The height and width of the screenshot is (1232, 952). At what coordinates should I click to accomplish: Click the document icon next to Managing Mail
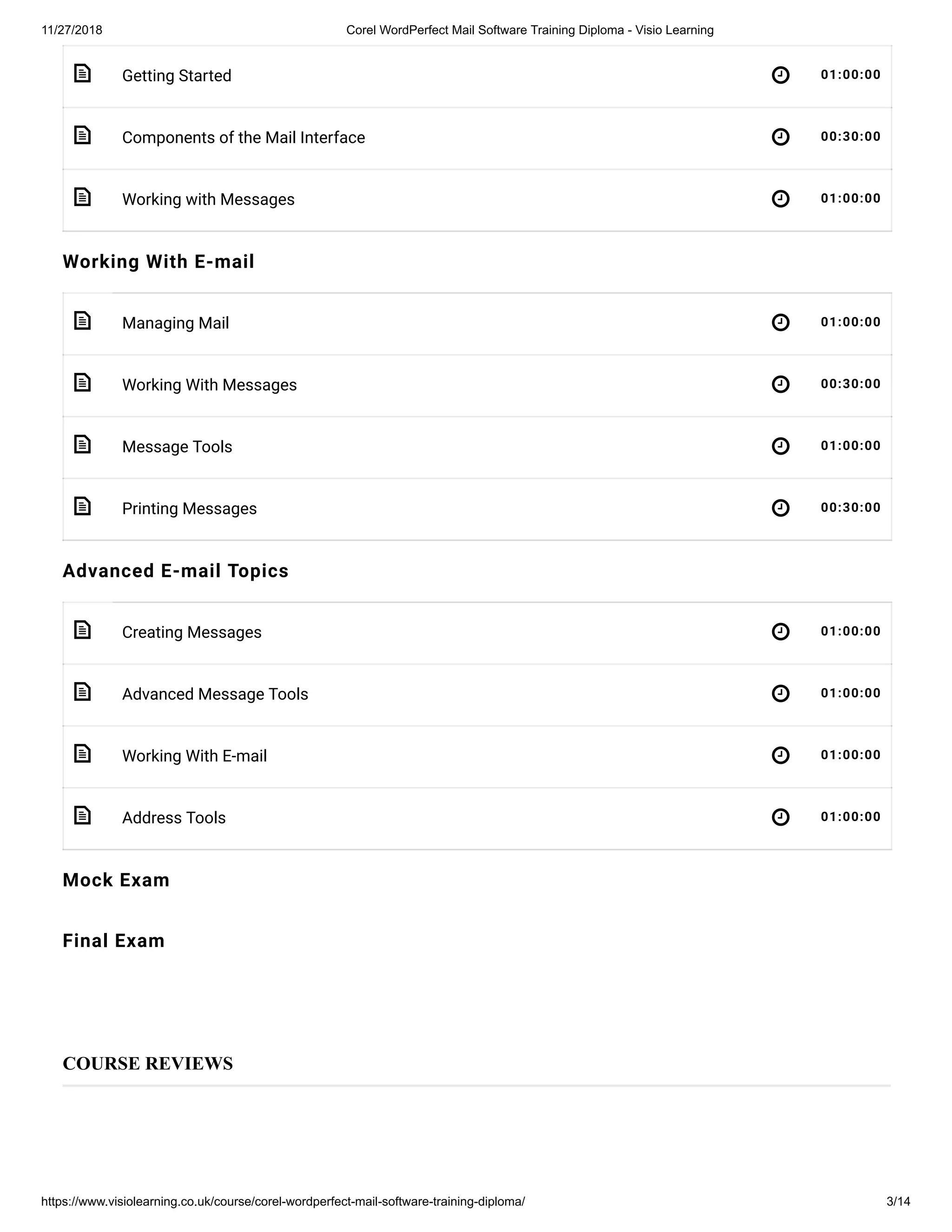82,321
